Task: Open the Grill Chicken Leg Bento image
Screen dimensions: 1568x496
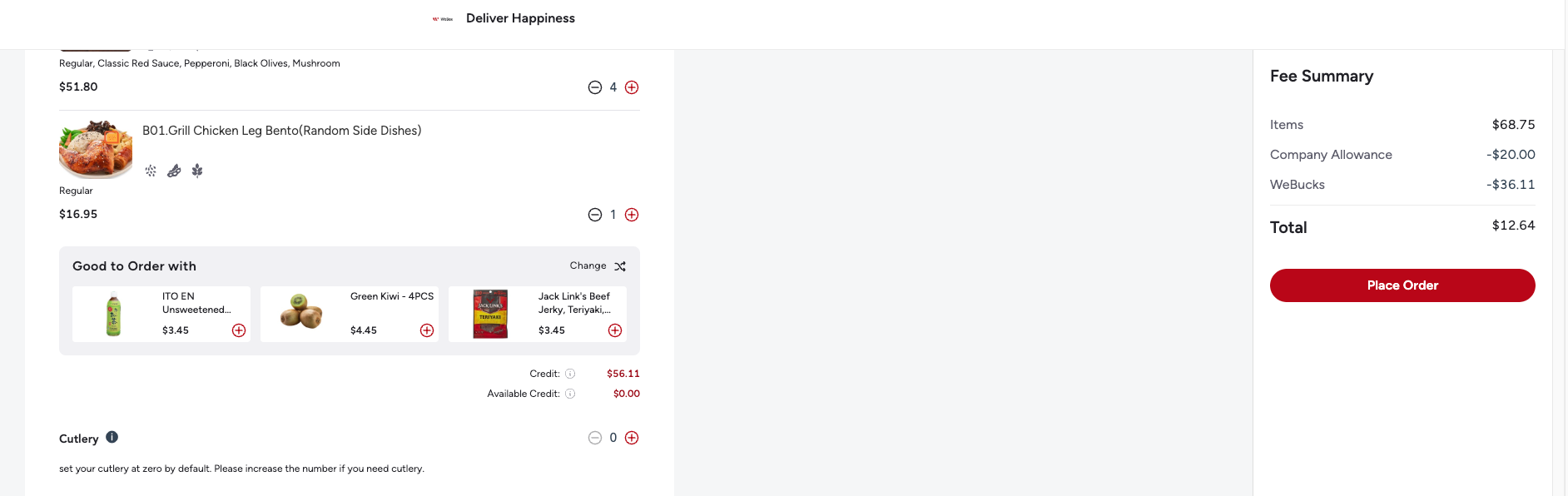Action: pos(96,149)
